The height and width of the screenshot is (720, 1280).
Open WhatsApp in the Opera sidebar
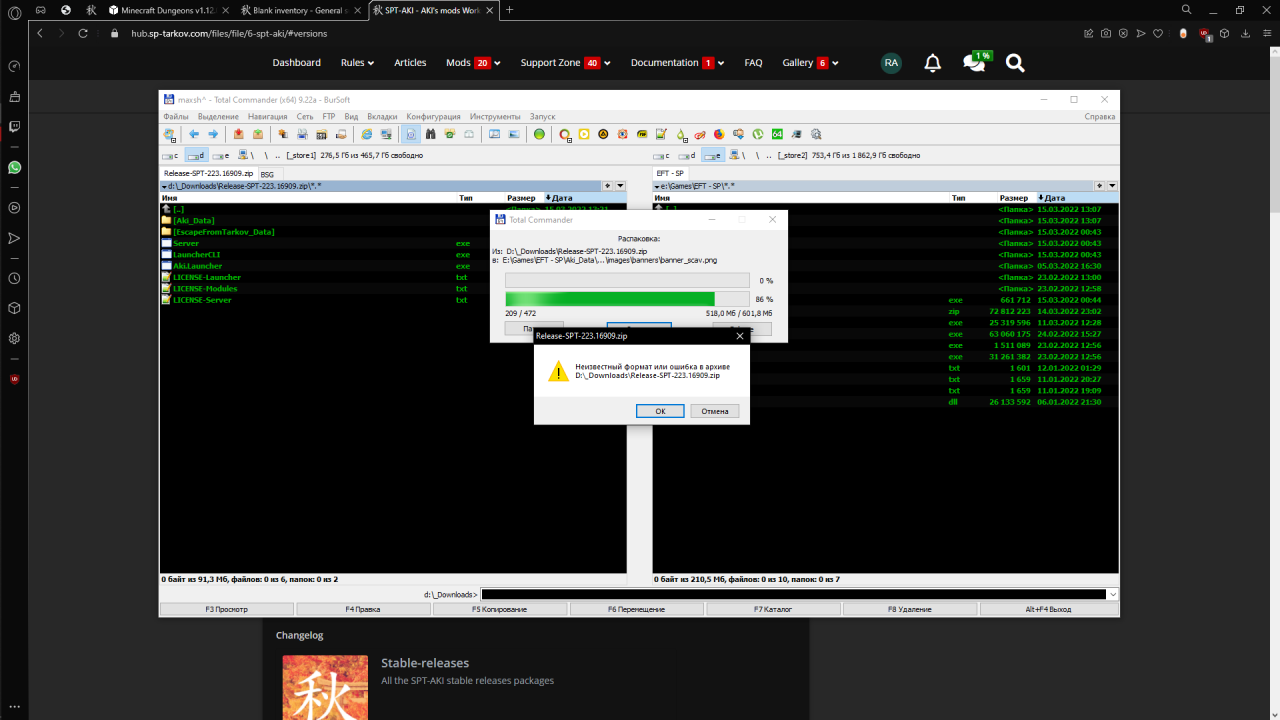pos(14,168)
